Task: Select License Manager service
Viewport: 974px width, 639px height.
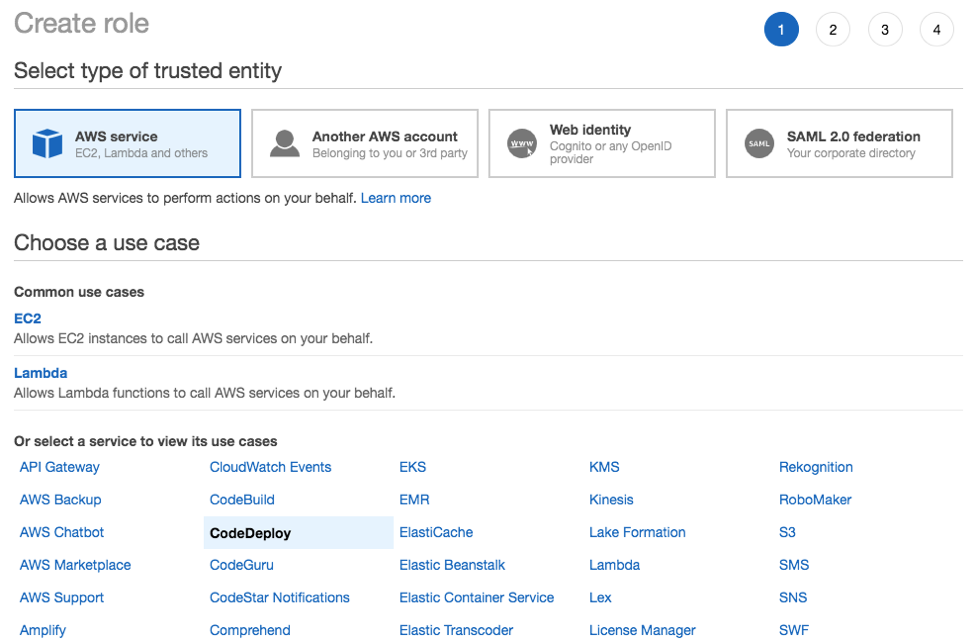Action: 642,630
